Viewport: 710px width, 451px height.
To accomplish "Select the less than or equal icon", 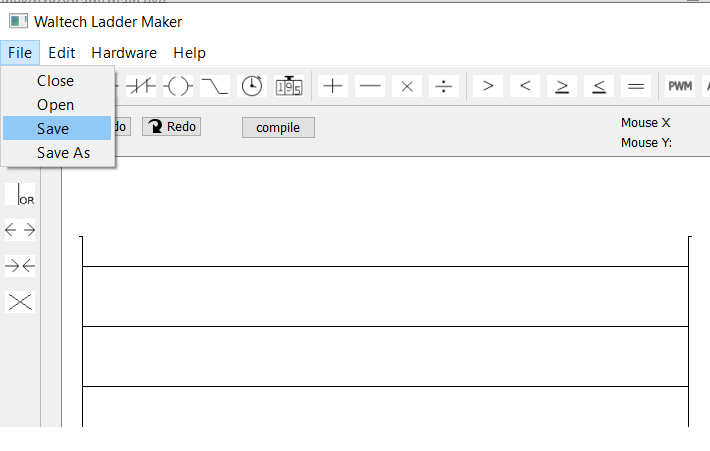I will tap(599, 86).
